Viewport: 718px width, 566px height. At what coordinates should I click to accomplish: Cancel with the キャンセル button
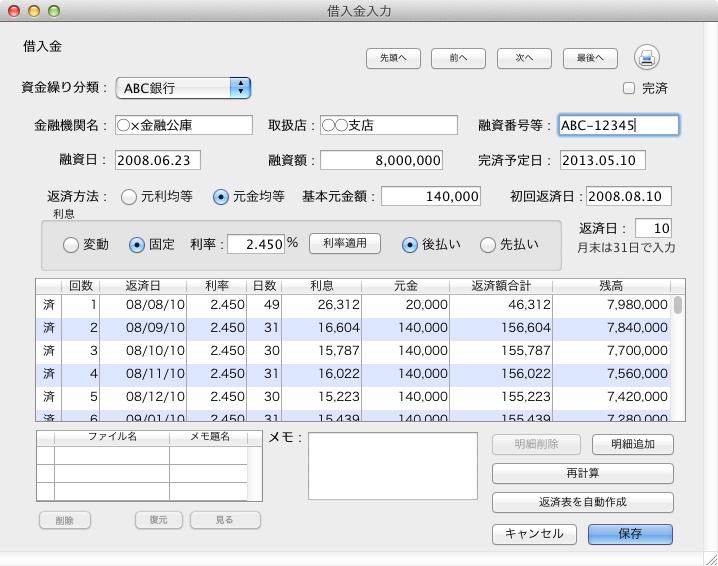[534, 533]
